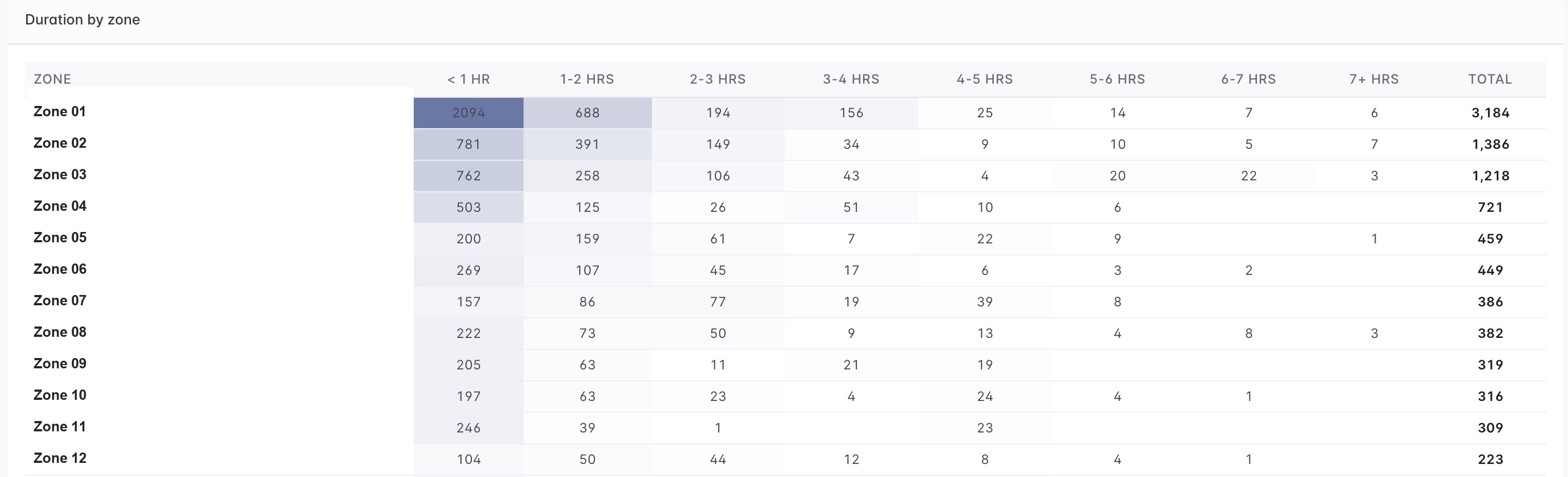Select the 246 cell in Zone 11
Viewport: 1568px width, 477px height.
pos(469,428)
